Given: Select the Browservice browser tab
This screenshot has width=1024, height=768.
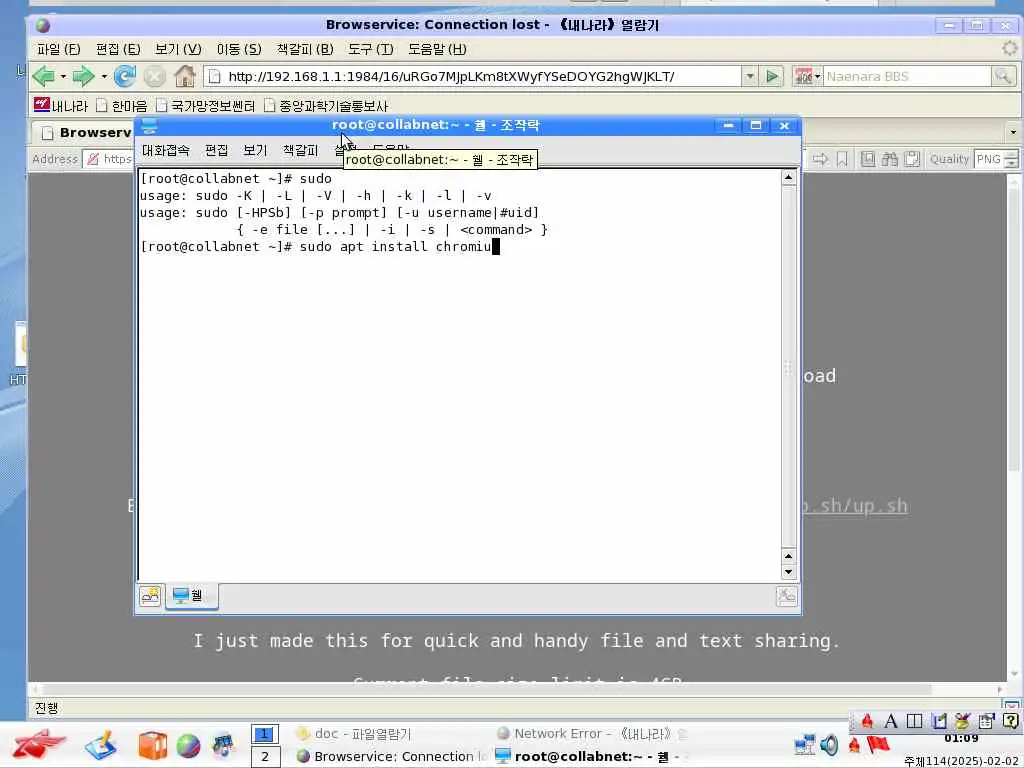Looking at the screenshot, I should pos(85,133).
